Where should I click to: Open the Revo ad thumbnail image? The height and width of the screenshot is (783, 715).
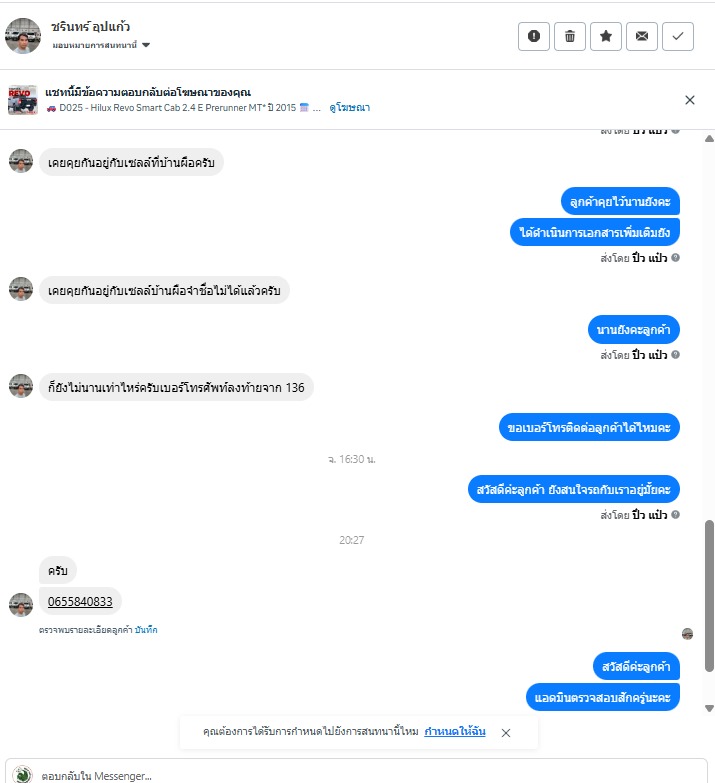click(x=22, y=100)
